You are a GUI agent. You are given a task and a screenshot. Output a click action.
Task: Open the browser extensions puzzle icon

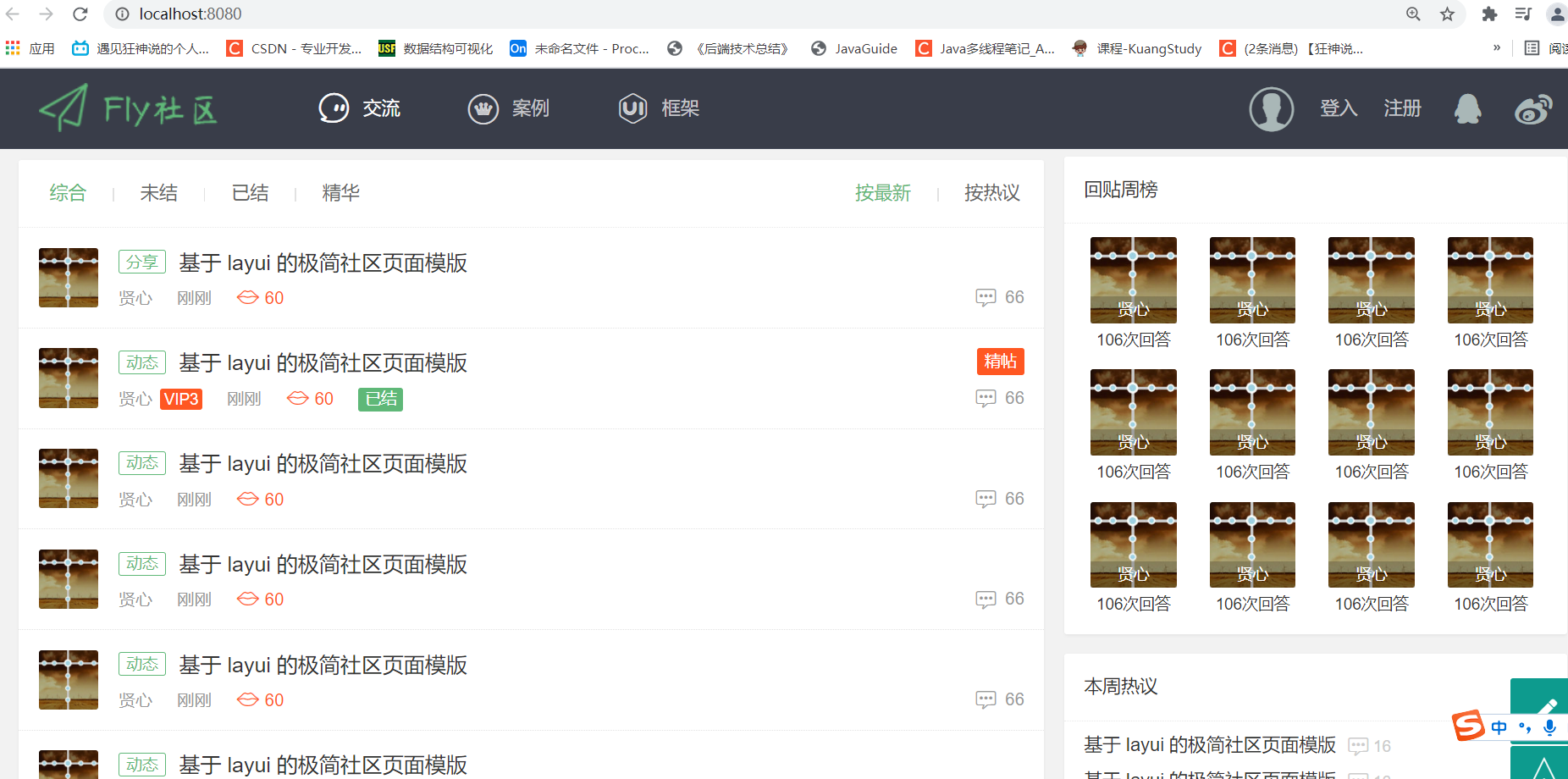coord(1489,14)
